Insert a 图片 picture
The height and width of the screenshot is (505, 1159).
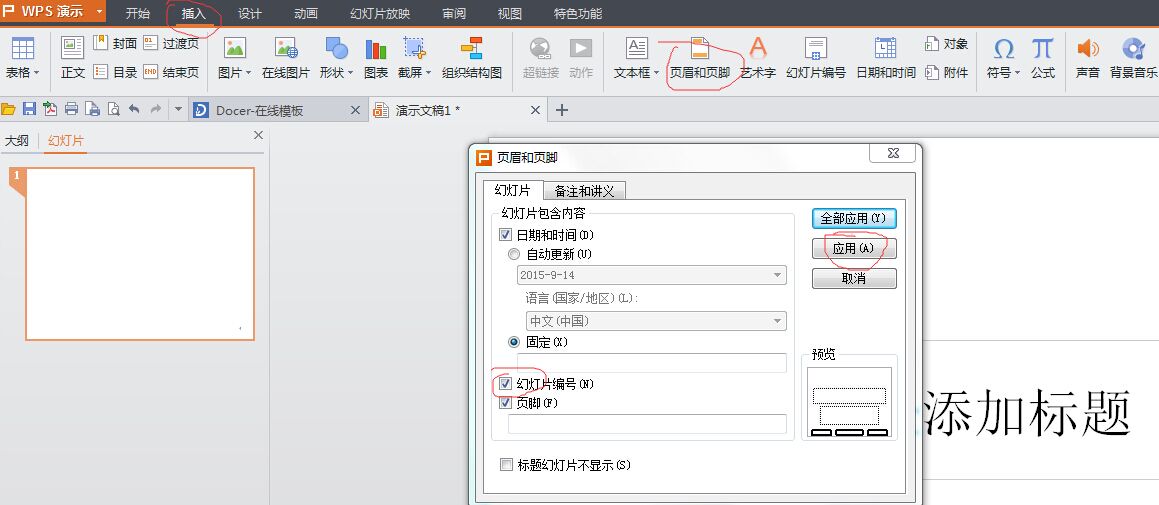coord(234,57)
